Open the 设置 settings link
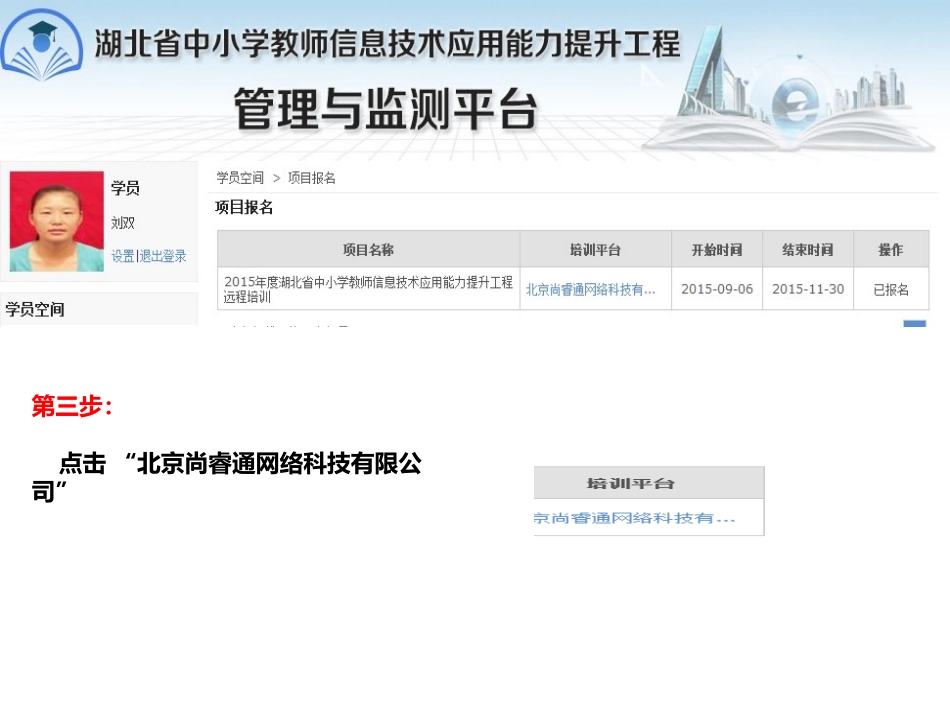The image size is (950, 713). click(x=122, y=256)
